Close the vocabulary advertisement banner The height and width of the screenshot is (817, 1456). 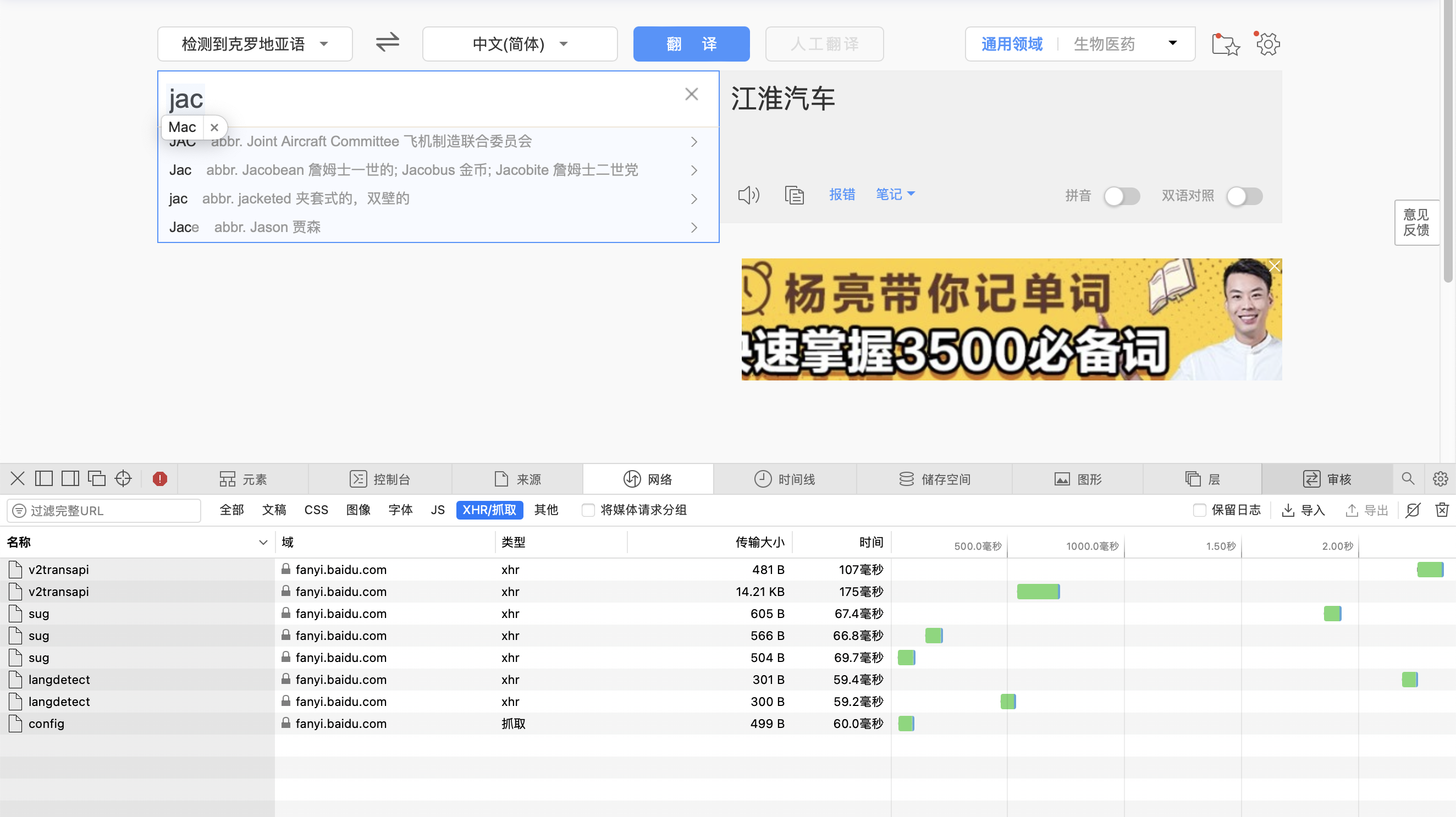pos(1274,266)
